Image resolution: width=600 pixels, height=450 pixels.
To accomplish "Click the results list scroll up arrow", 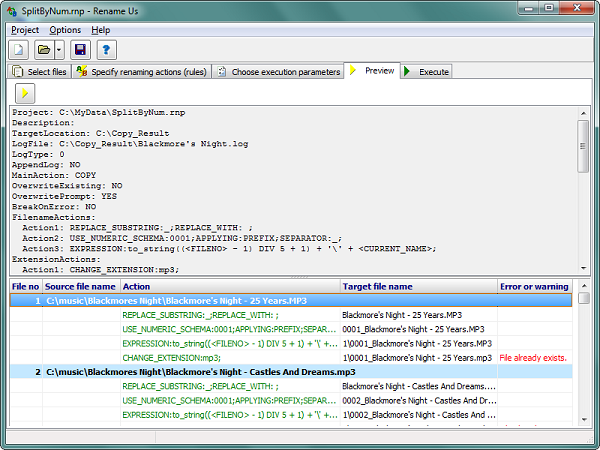I will point(584,285).
